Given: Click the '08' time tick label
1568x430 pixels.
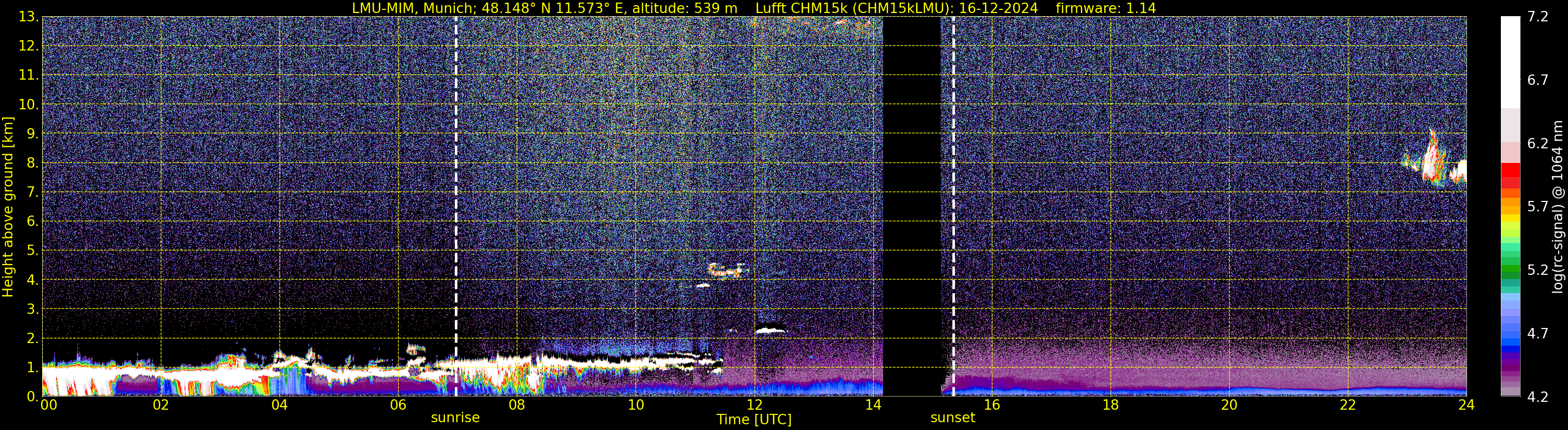Looking at the screenshot, I should (517, 405).
